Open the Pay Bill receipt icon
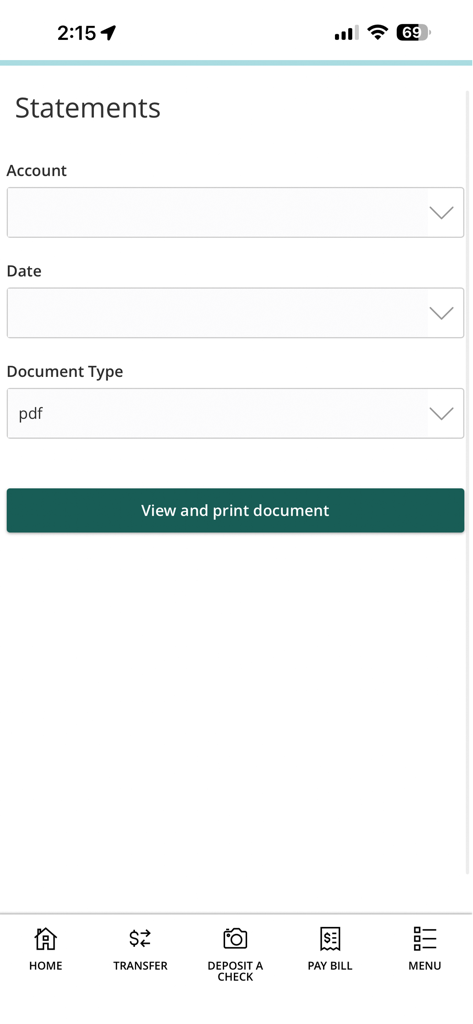This screenshot has height=1024, width=473. coord(330,938)
